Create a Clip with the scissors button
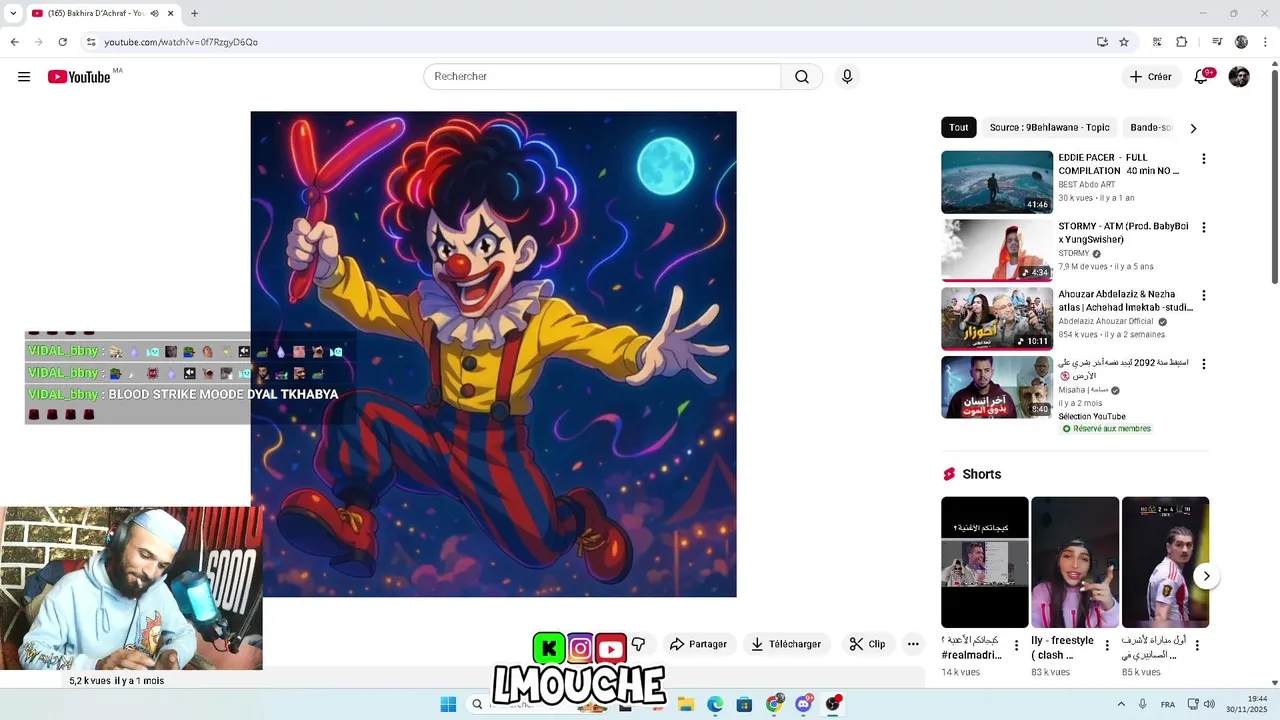The height and width of the screenshot is (720, 1280). (x=867, y=644)
